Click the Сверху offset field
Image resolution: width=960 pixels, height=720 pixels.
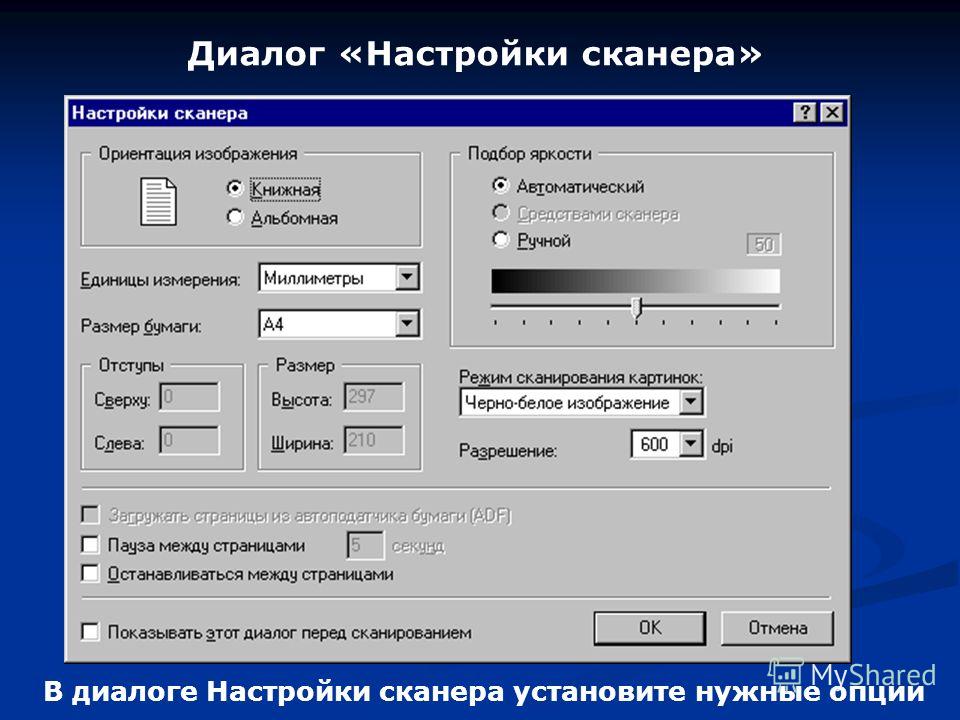coord(189,397)
